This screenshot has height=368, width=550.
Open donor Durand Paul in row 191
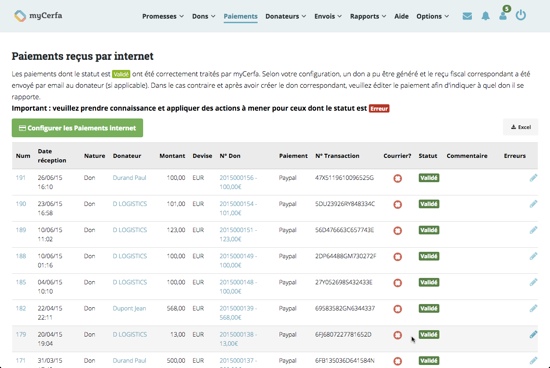(x=129, y=178)
